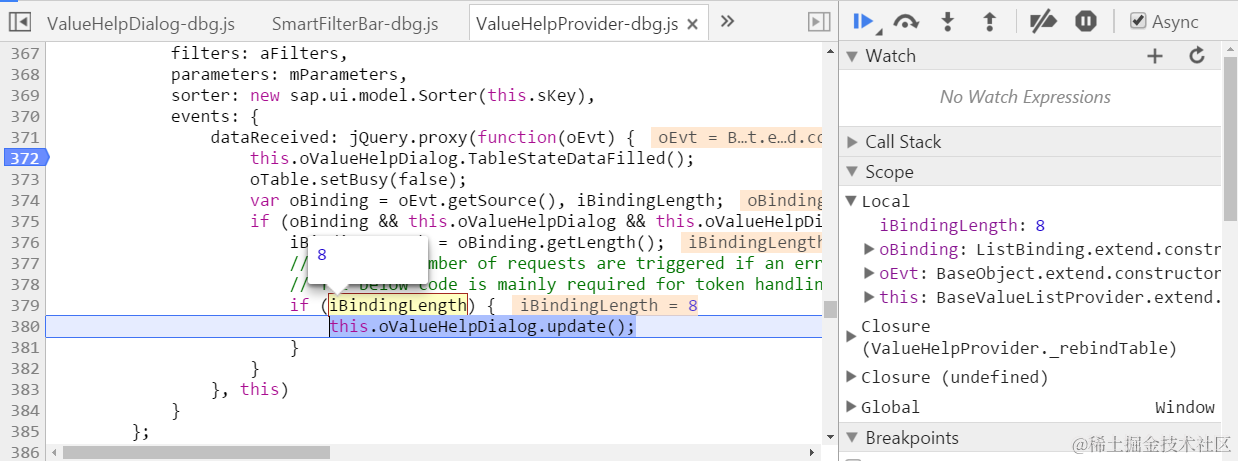Collapse the Scope section
The height and width of the screenshot is (461, 1238).
point(852,172)
